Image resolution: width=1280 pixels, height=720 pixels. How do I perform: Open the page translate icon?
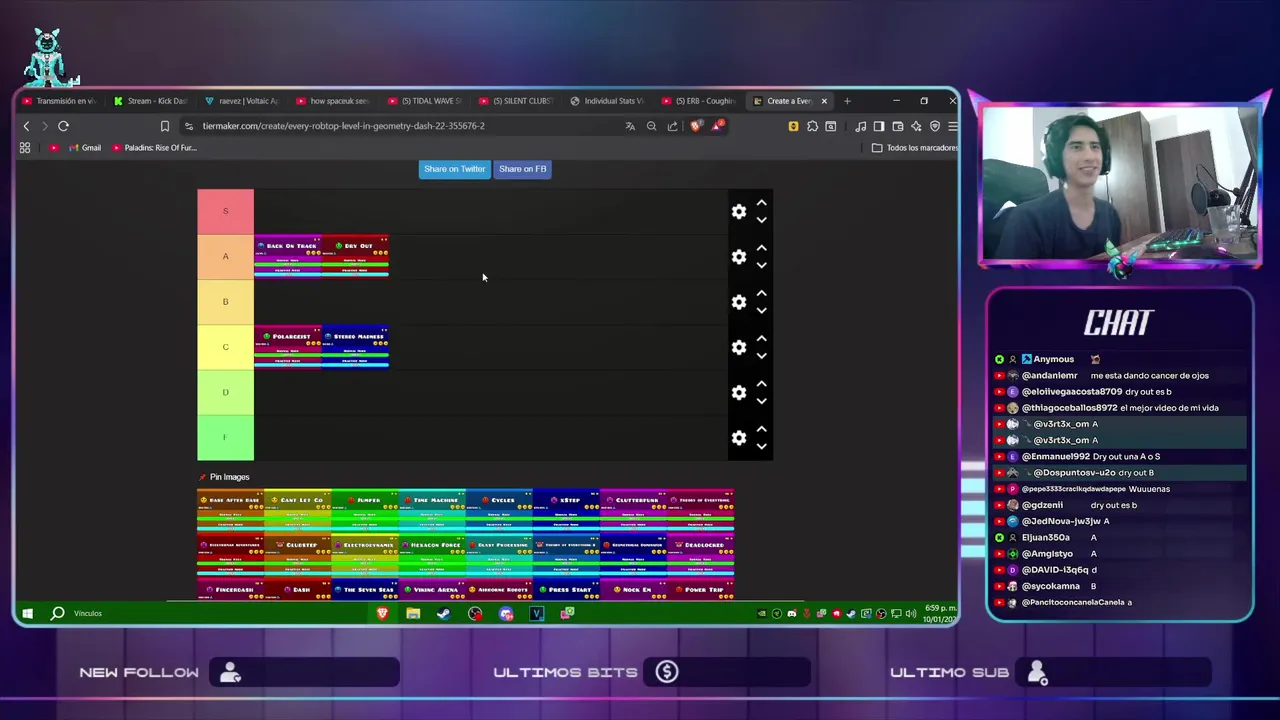[x=630, y=126]
